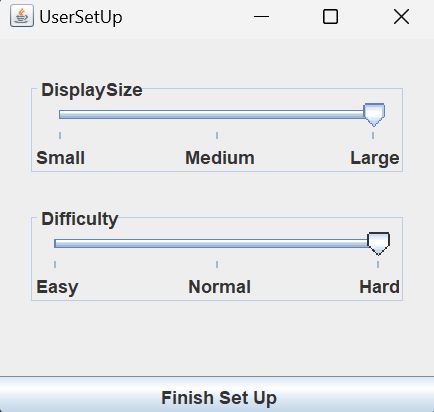Minimize the UserSetUp window
This screenshot has width=434, height=412.
coord(261,16)
